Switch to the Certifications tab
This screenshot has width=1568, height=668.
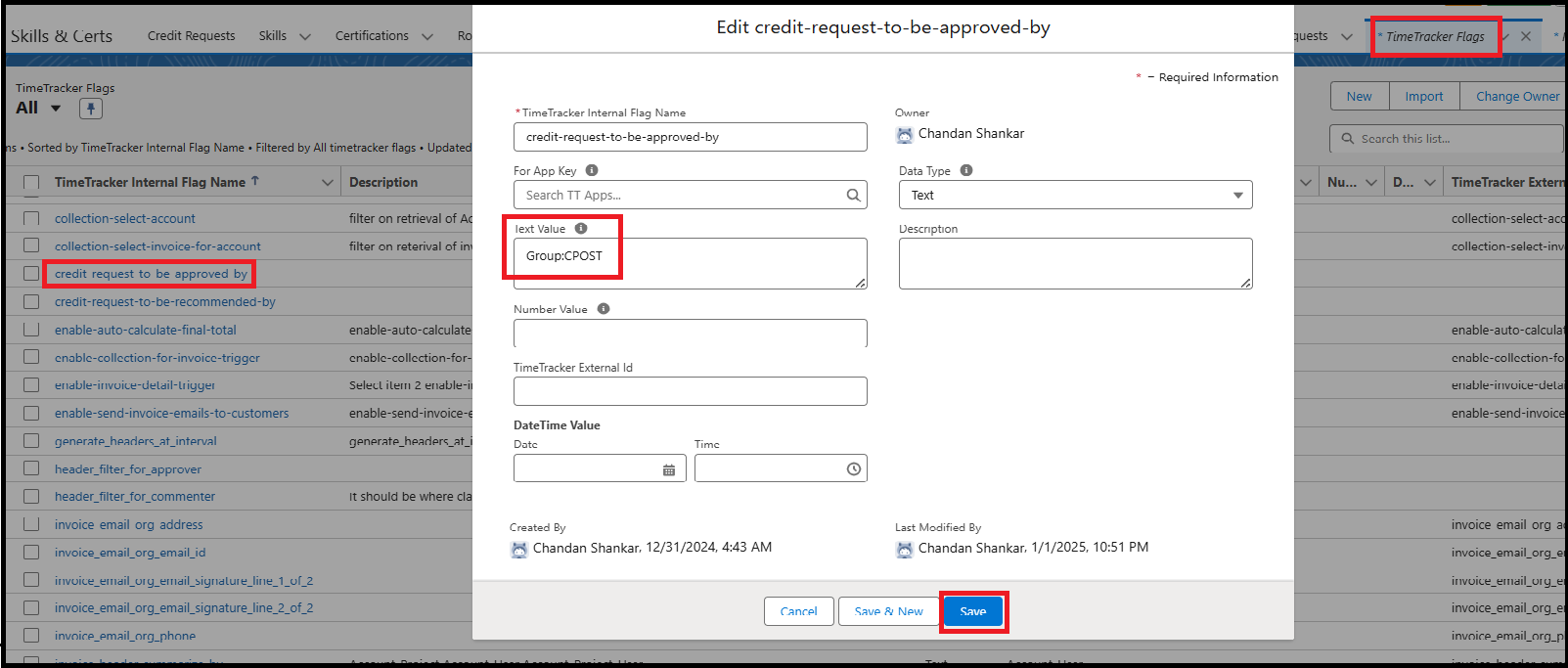(372, 35)
